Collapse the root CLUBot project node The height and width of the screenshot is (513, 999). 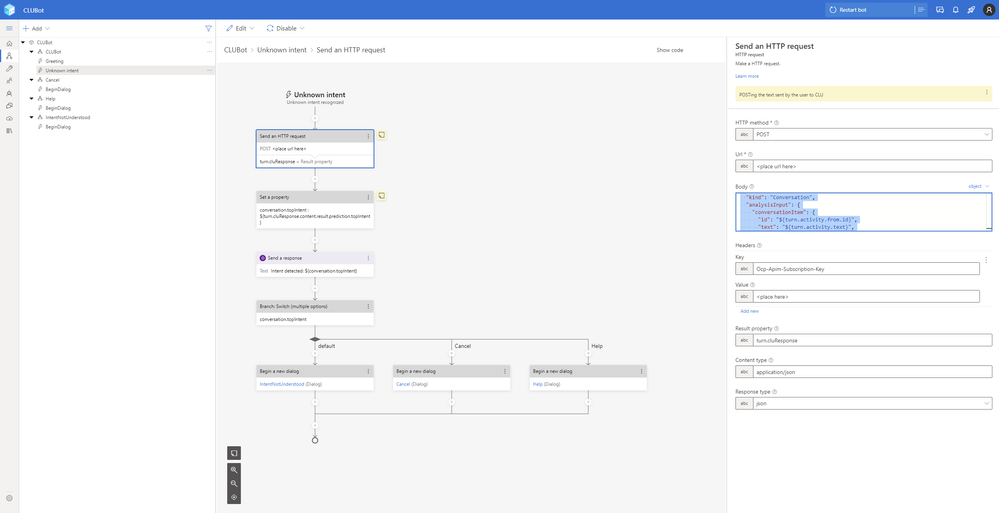[23, 42]
